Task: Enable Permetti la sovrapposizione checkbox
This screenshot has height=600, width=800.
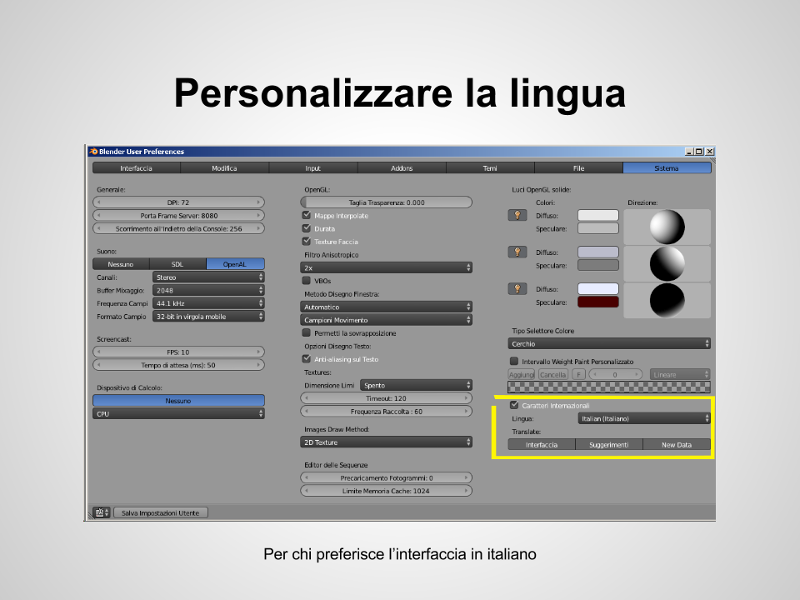Action: 307,333
